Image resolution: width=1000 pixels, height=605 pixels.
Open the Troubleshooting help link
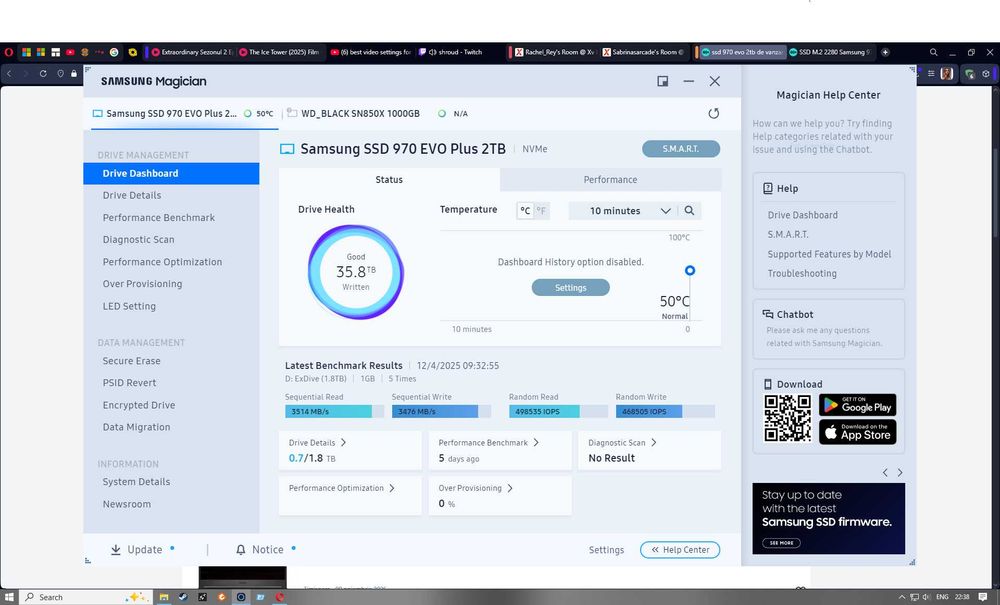pos(802,273)
